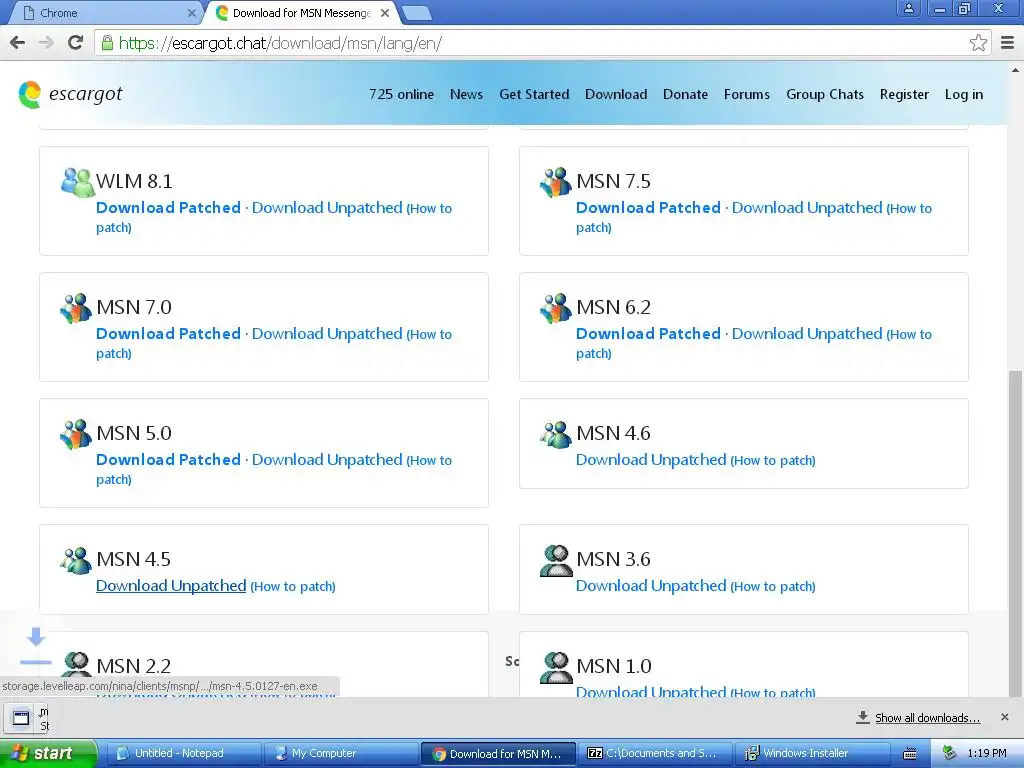The height and width of the screenshot is (768, 1024).
Task: Reload the page with refresh icon
Action: click(76, 43)
